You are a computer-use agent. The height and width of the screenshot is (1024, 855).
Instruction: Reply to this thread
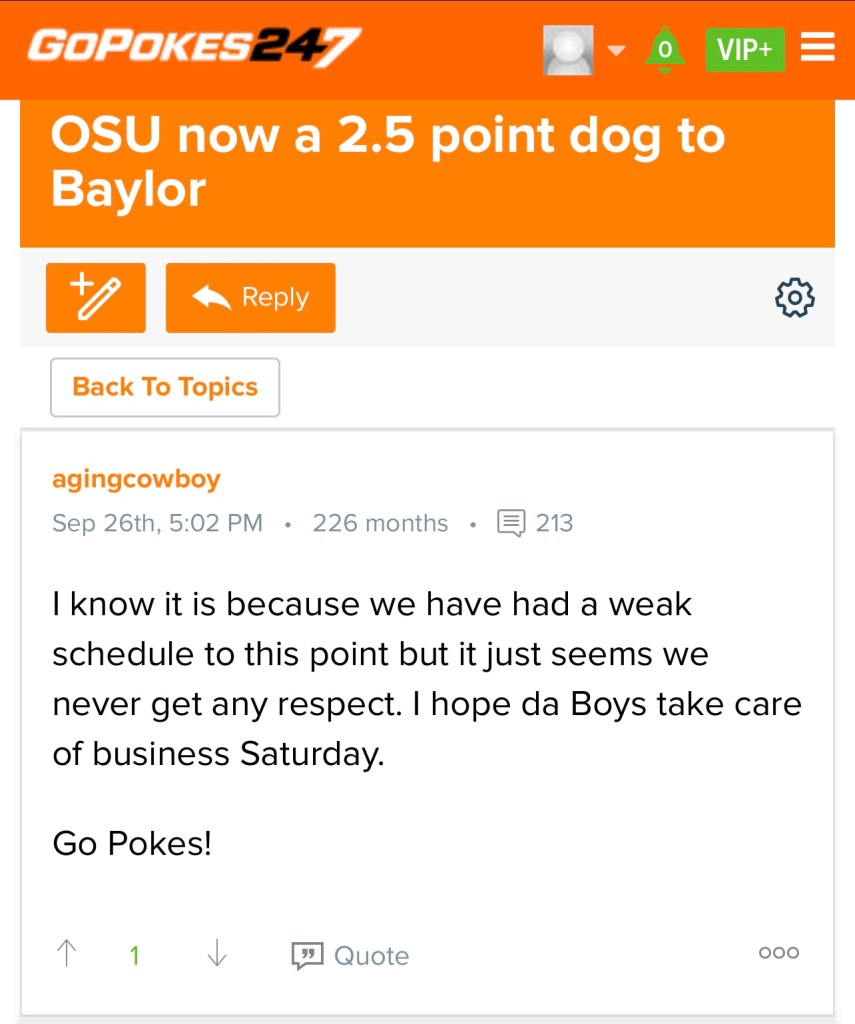click(251, 298)
